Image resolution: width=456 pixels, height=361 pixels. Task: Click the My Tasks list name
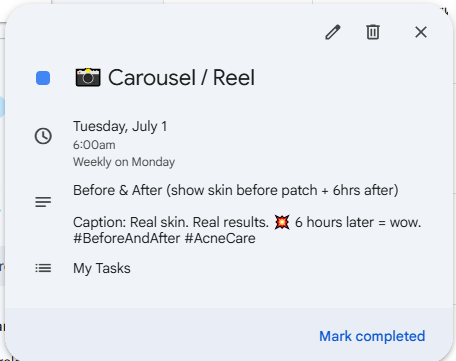click(x=102, y=268)
